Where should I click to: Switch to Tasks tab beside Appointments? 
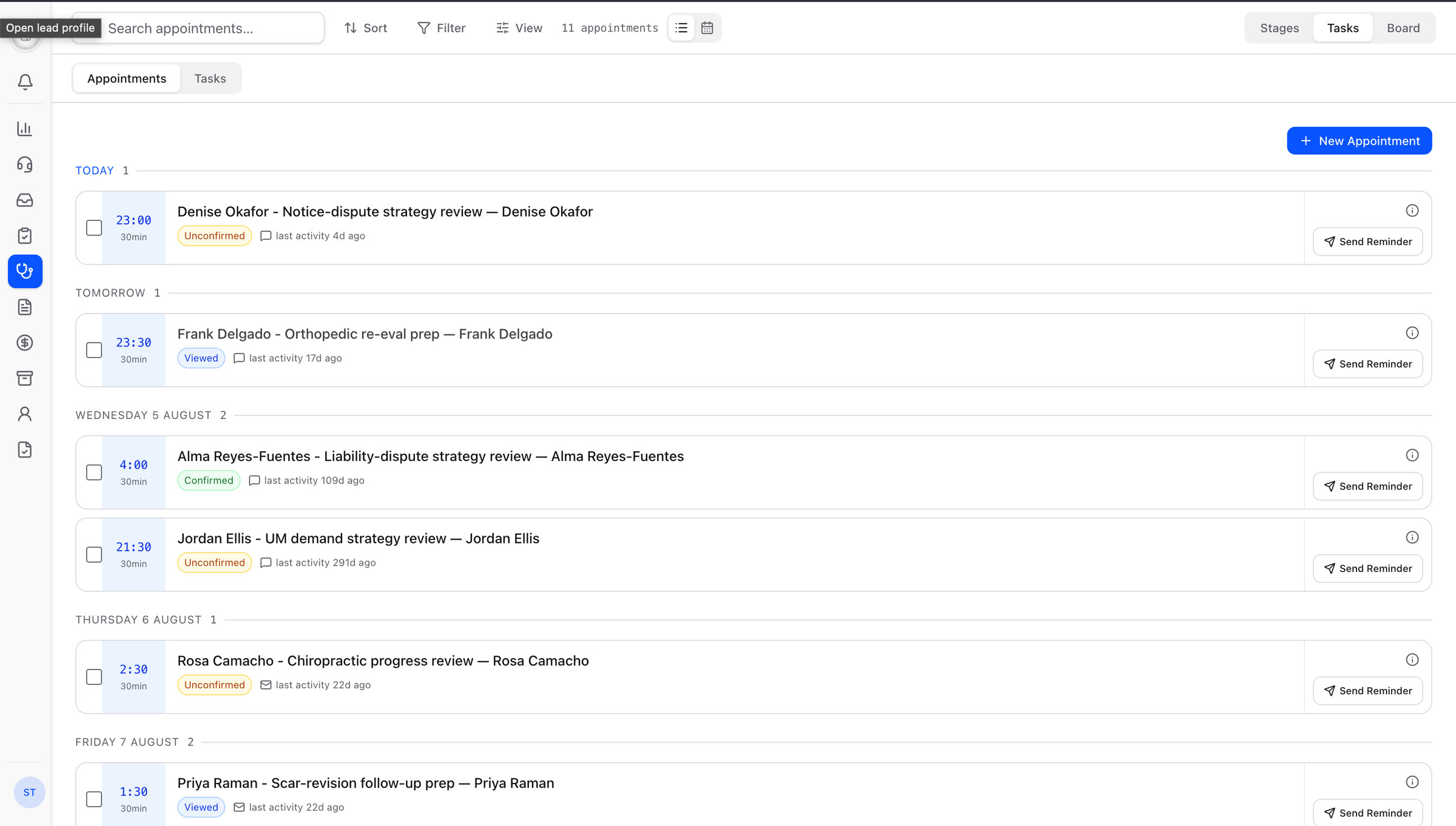click(x=210, y=78)
